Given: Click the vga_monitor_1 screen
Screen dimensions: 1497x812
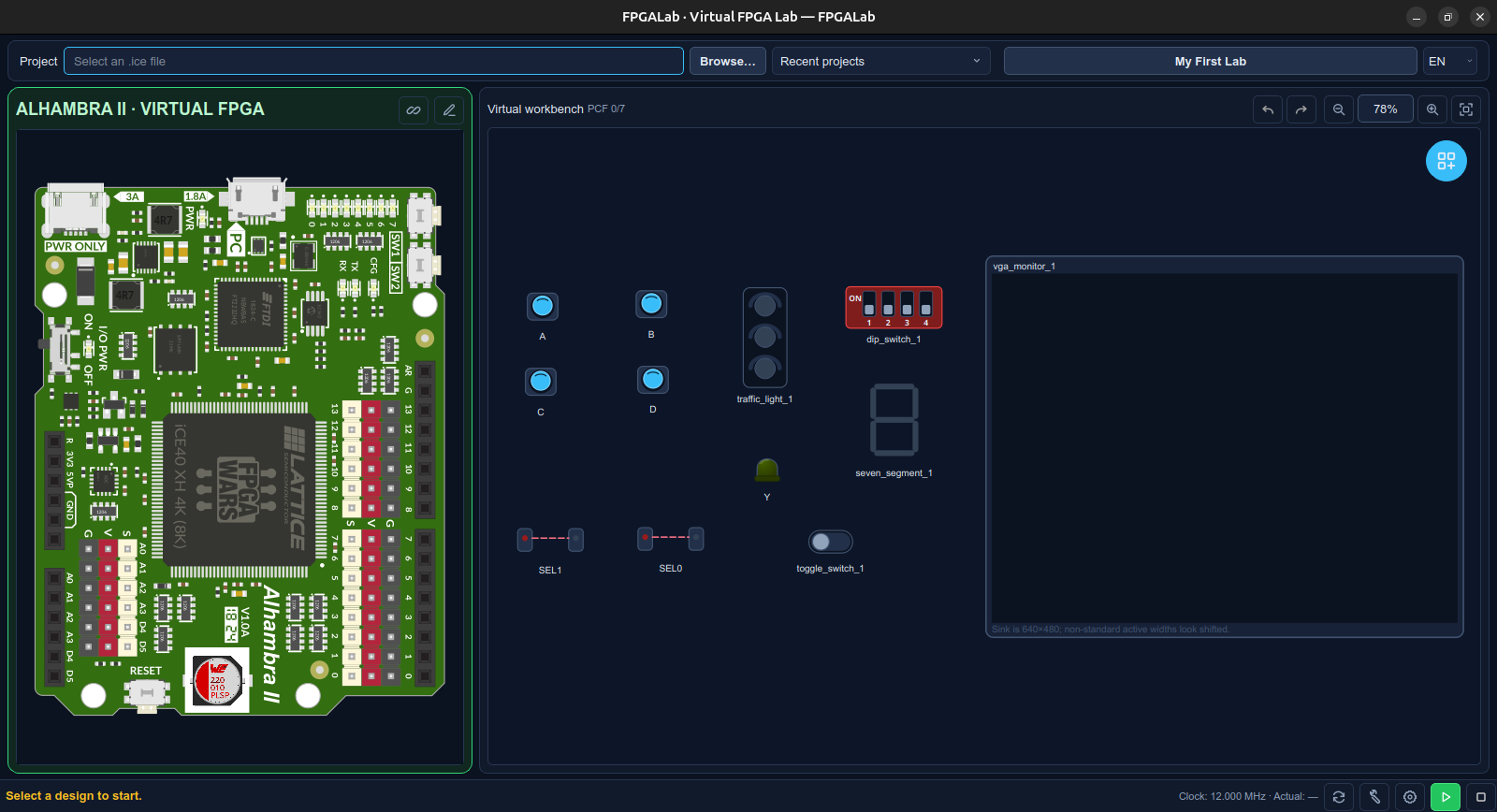Looking at the screenshot, I should point(1225,448).
